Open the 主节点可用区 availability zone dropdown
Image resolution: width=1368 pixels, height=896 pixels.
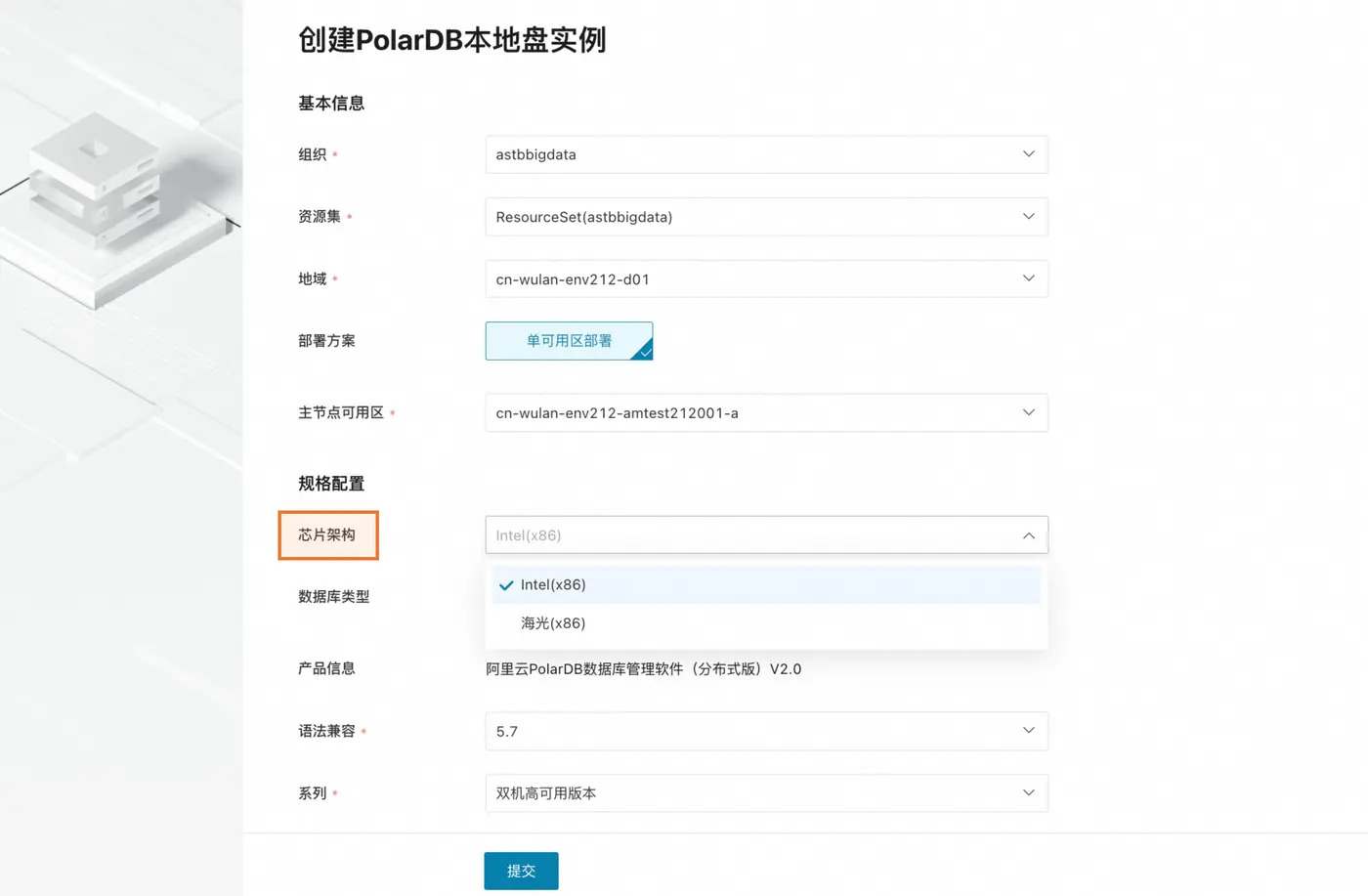[x=766, y=413]
